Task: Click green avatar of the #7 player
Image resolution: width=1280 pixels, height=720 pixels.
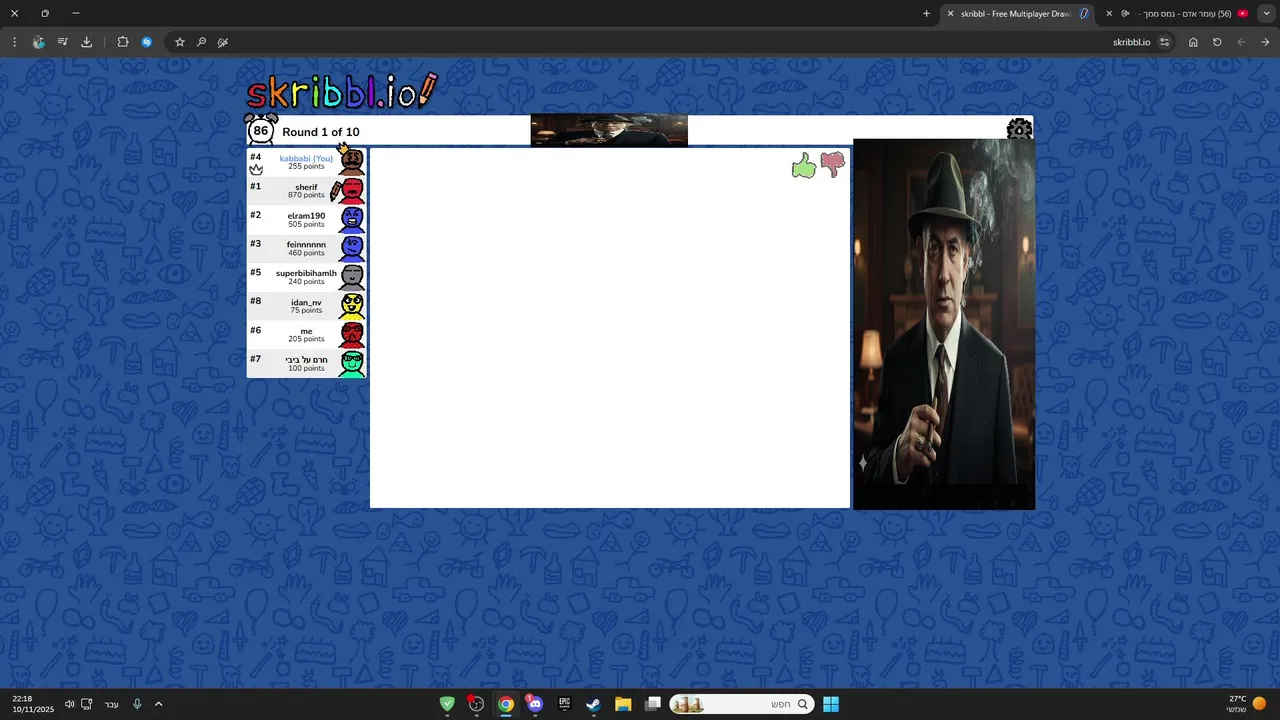Action: (x=351, y=363)
